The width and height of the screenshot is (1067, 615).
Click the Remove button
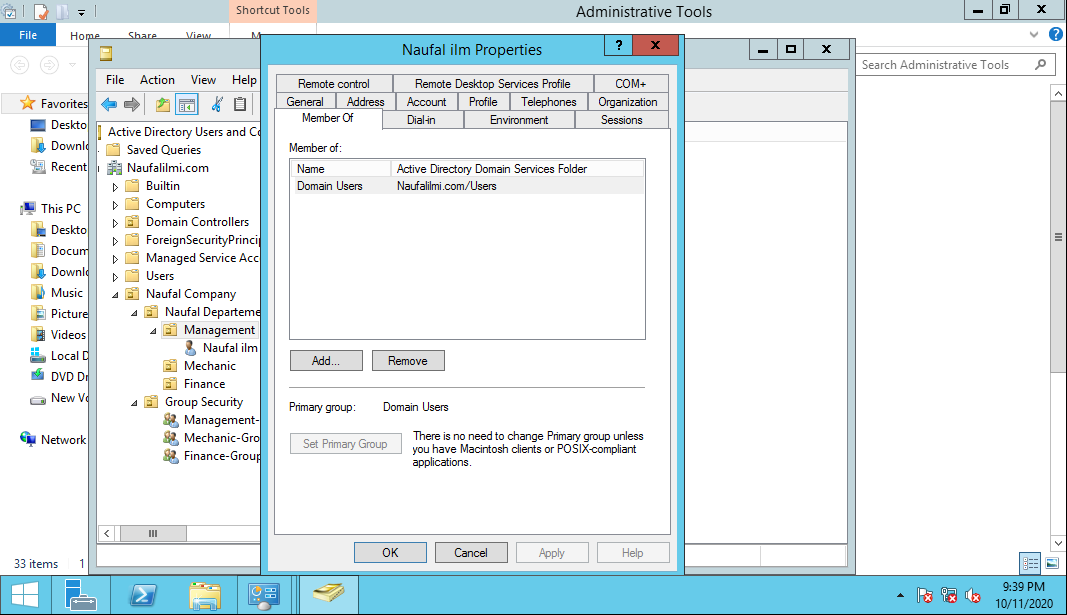point(408,361)
